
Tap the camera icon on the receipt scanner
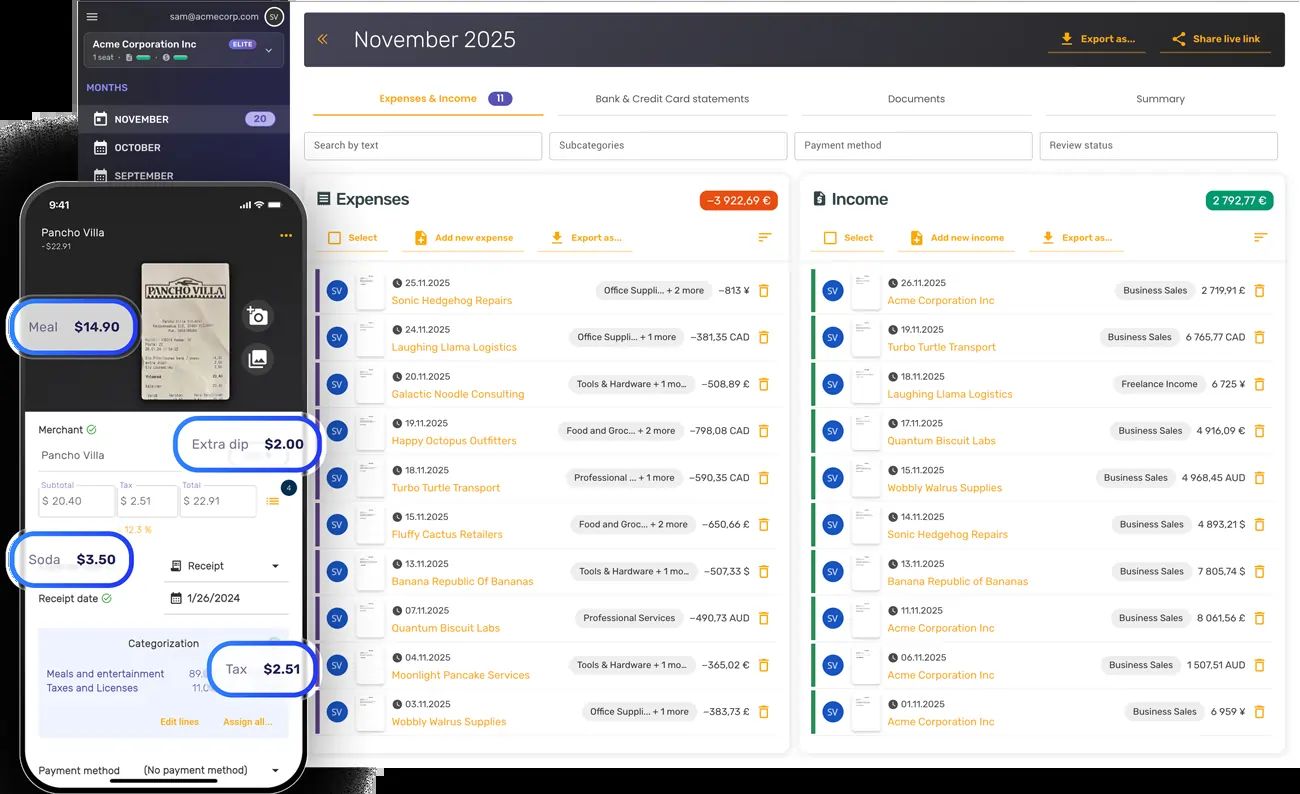[257, 314]
